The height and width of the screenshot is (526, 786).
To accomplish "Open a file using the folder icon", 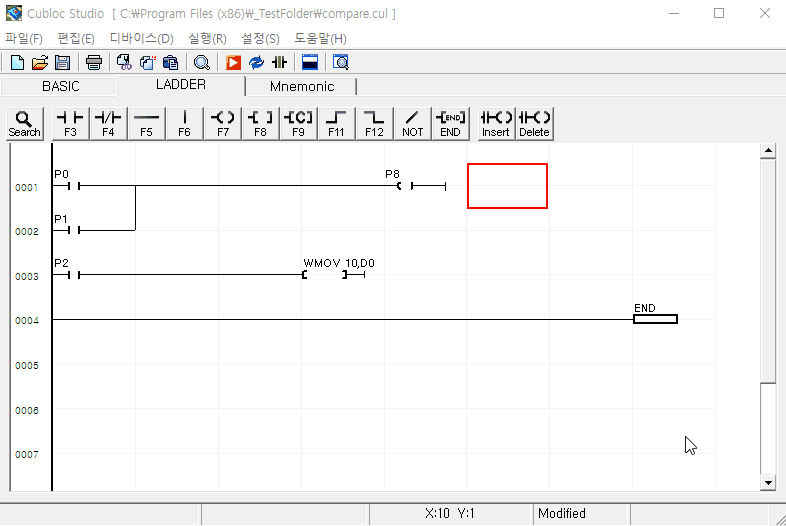I will 40,62.
